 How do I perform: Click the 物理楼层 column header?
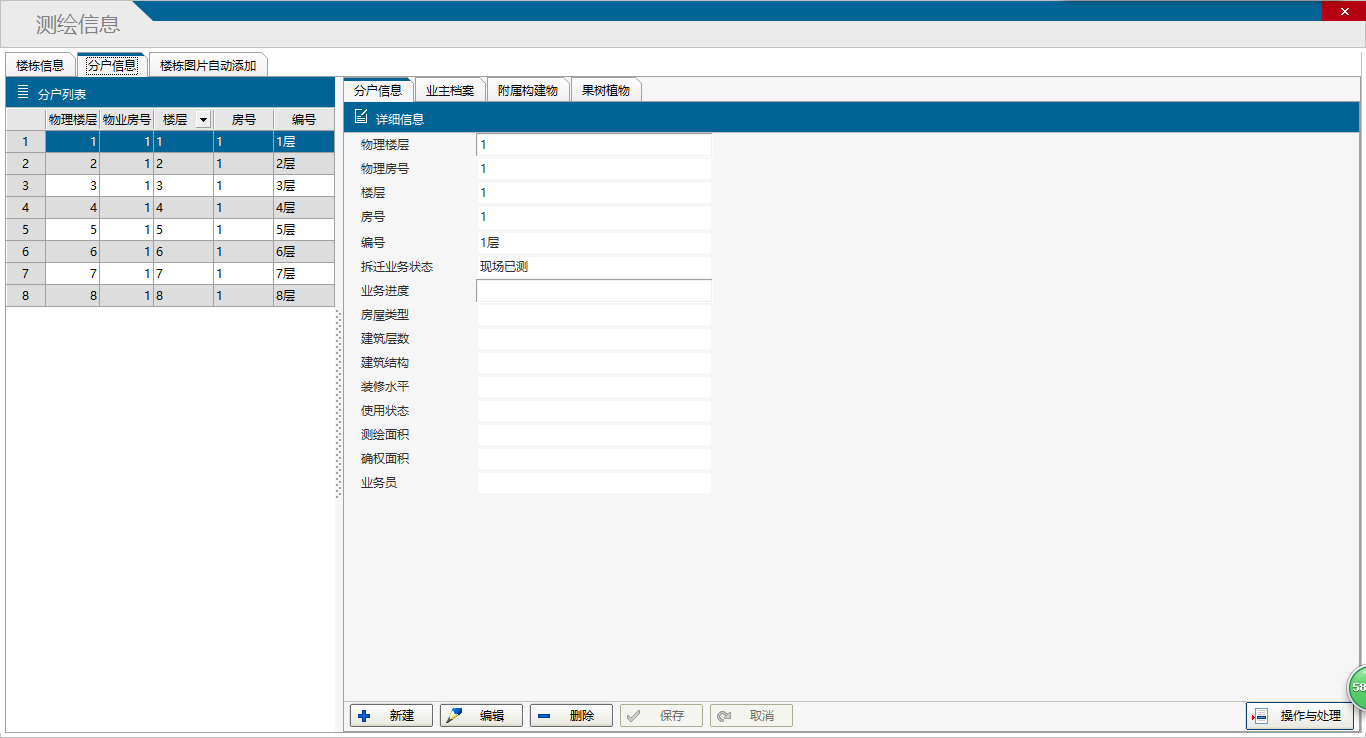point(72,120)
